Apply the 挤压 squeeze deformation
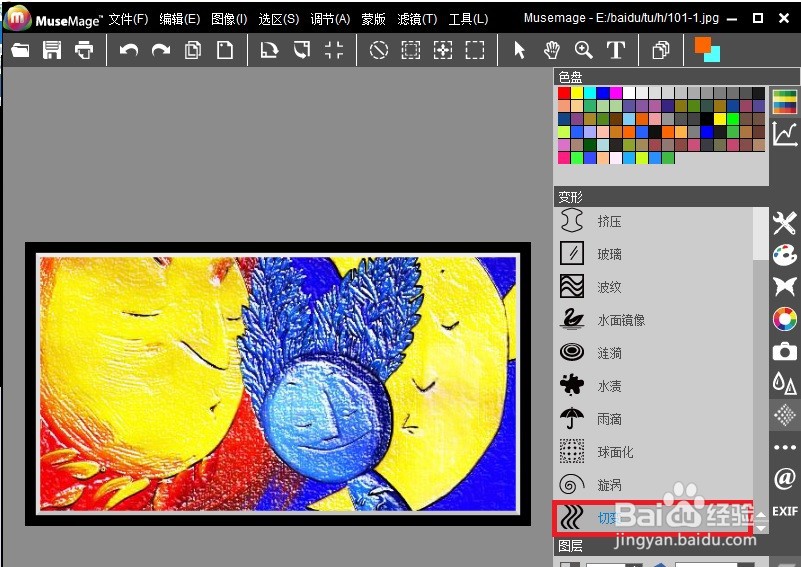The image size is (801, 567). tap(653, 222)
